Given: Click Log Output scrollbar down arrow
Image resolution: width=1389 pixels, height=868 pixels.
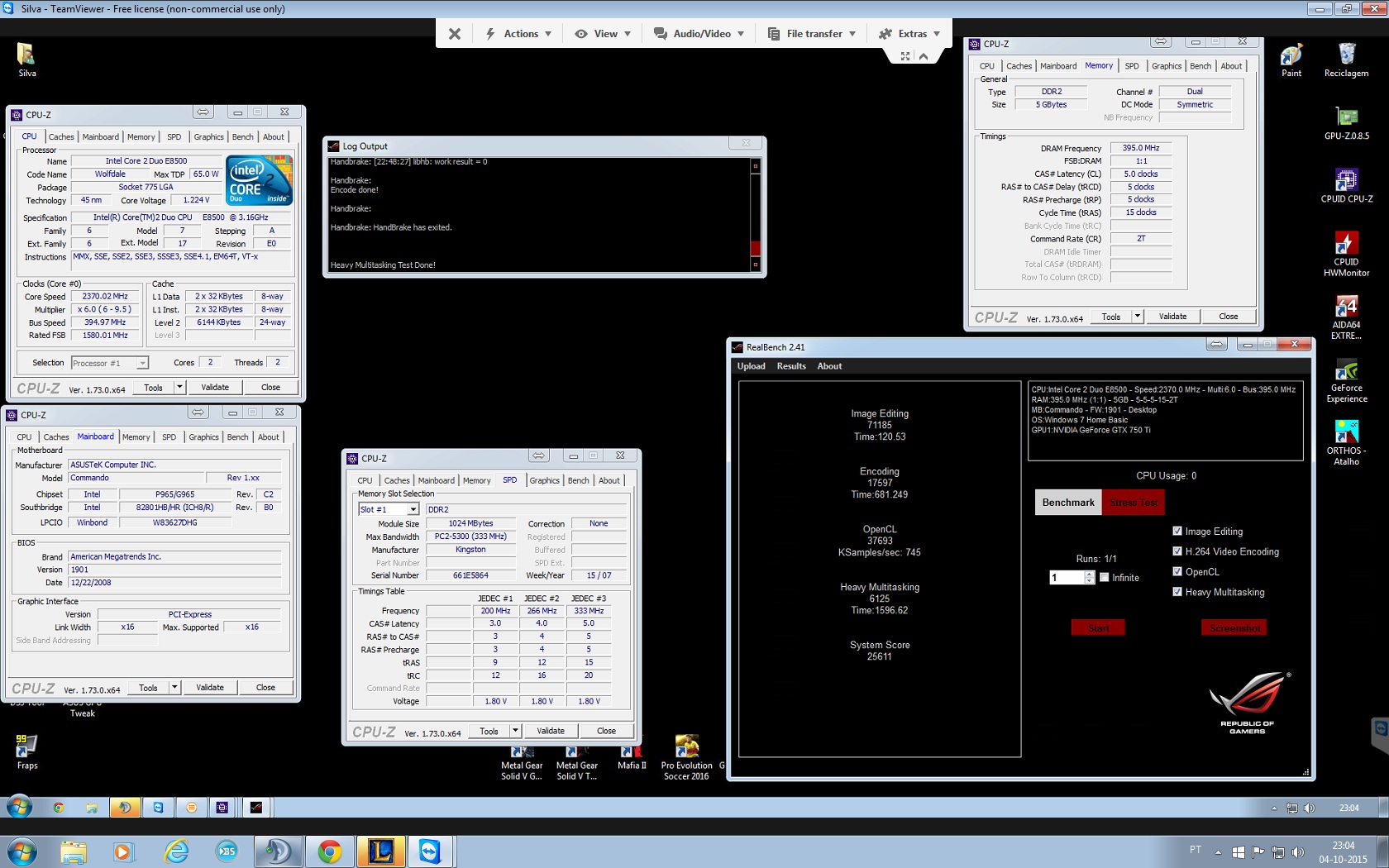Looking at the screenshot, I should point(755,265).
